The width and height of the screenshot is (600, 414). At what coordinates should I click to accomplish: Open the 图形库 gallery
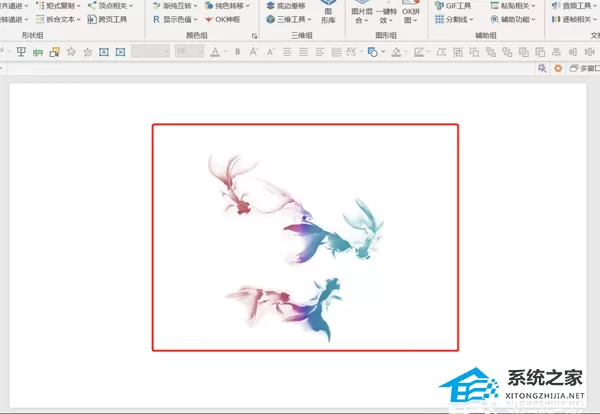[328, 12]
